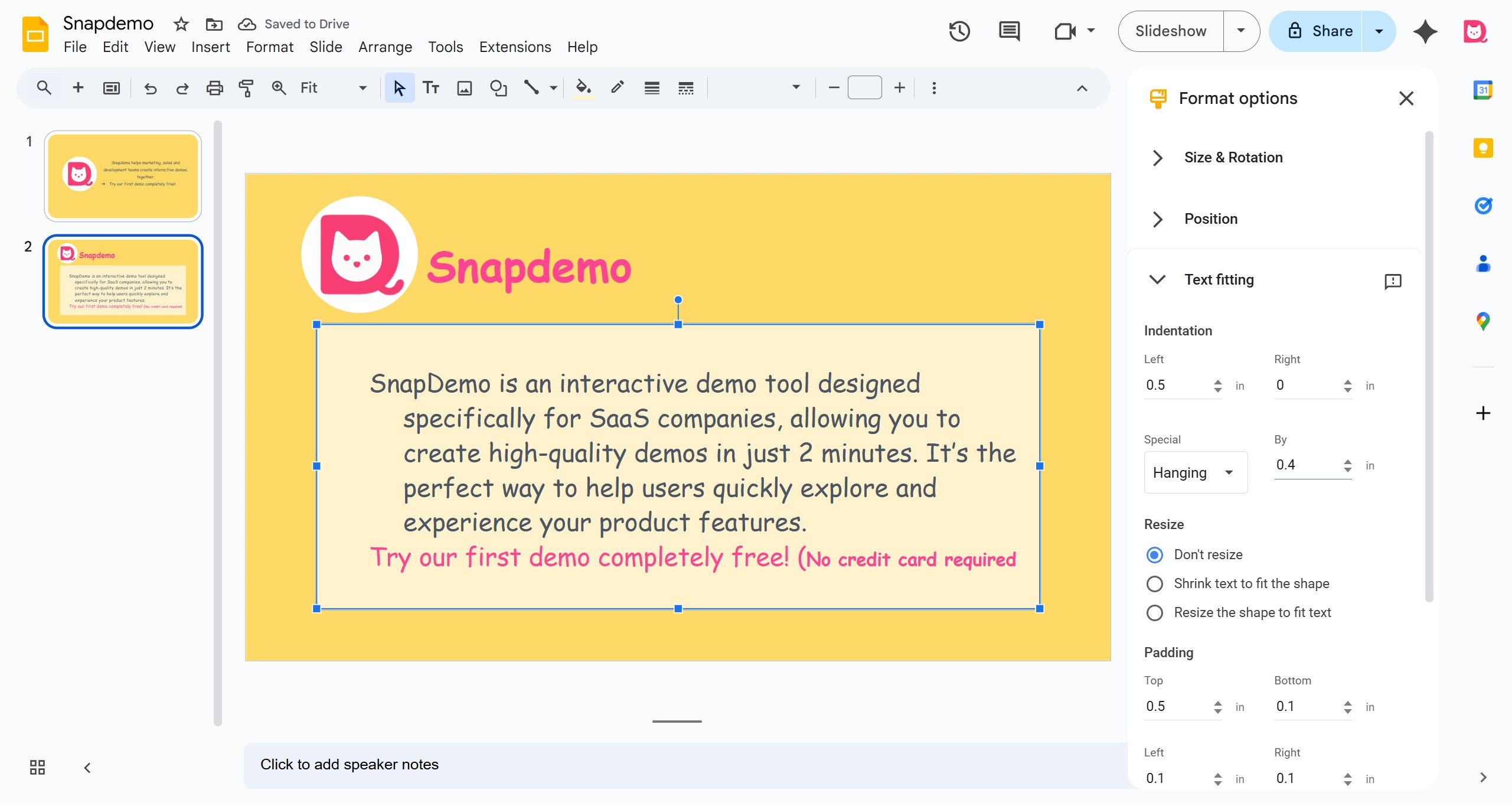Select the line tool
This screenshot has height=806, width=1512.
[x=531, y=88]
